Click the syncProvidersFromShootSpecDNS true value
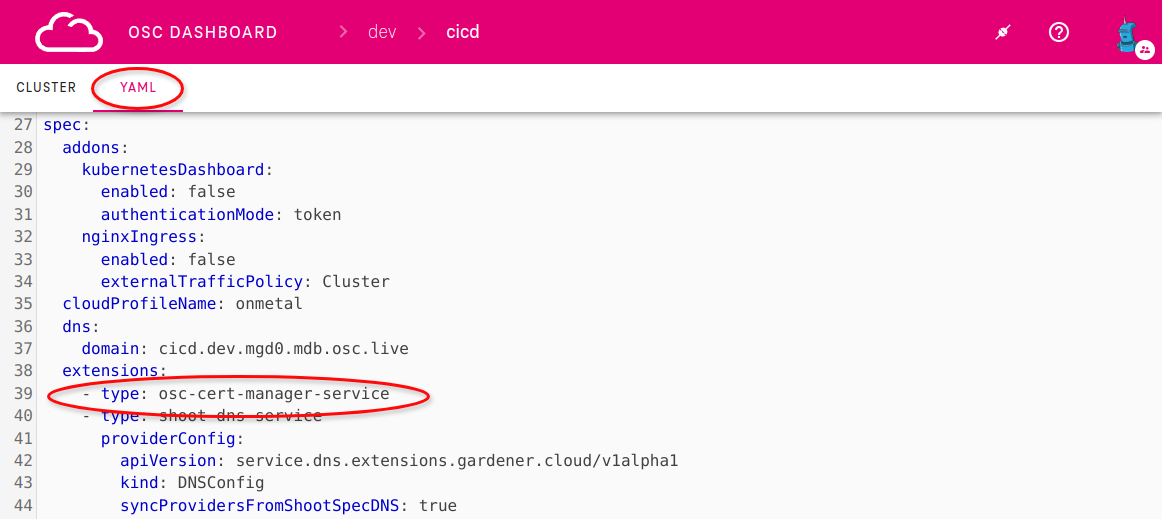The image size is (1162, 519). pyautogui.click(x=438, y=506)
